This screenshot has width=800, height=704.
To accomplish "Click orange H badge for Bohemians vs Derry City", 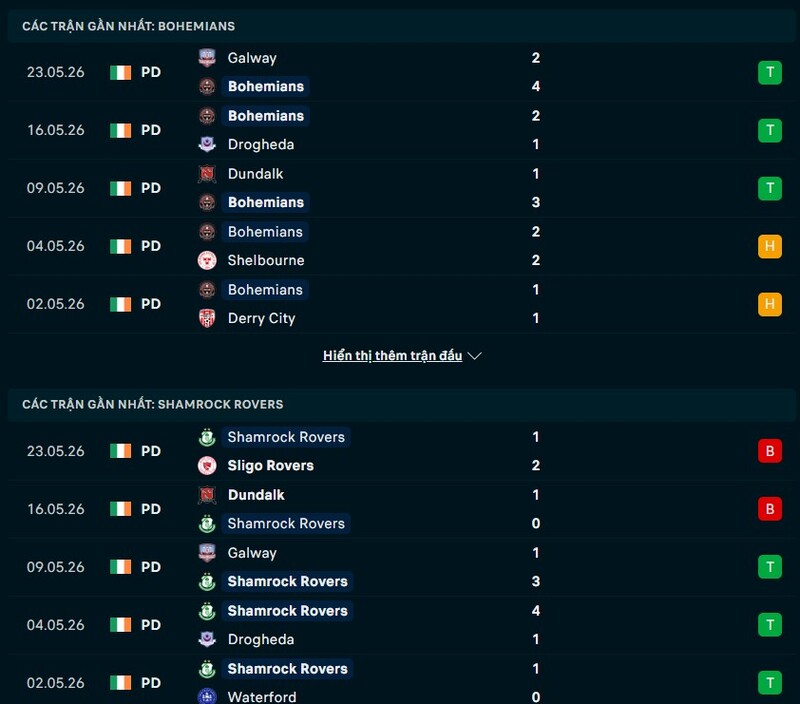I will [x=770, y=304].
